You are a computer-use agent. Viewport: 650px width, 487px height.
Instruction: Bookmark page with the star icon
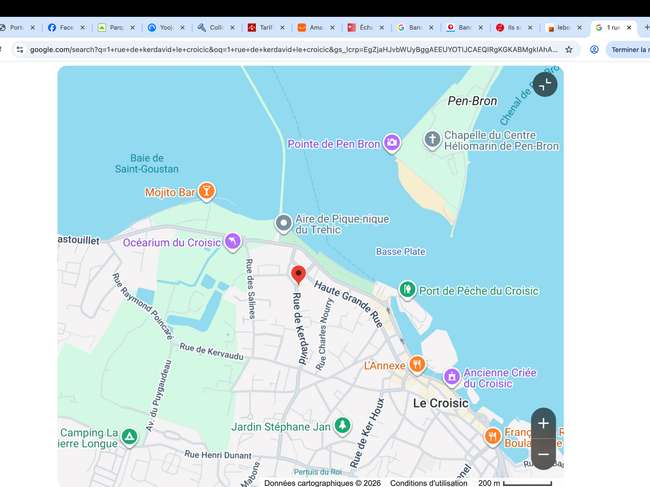point(569,49)
